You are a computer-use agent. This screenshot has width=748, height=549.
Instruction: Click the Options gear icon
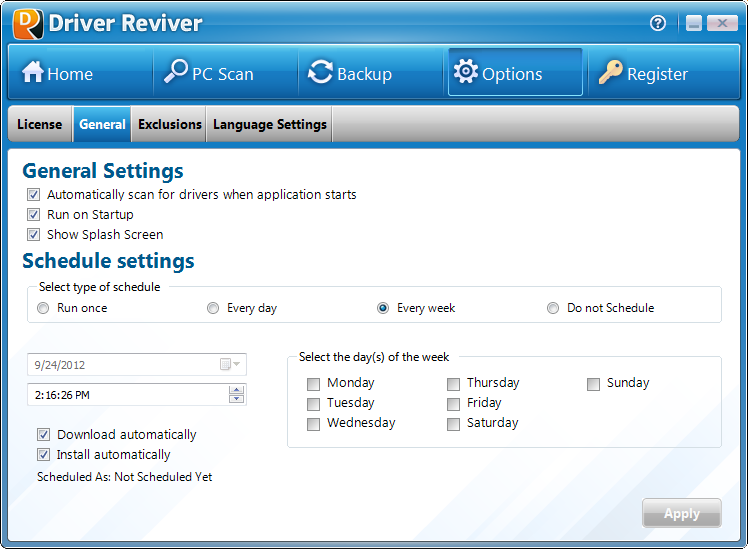pyautogui.click(x=466, y=72)
